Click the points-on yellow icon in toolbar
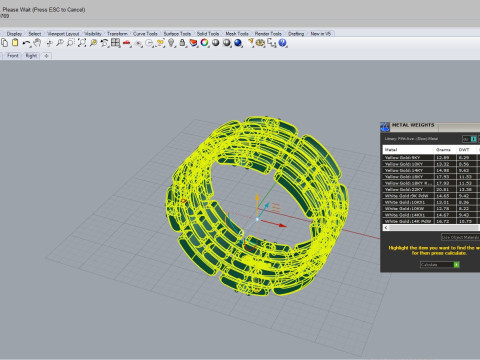This screenshot has height=360, width=480. point(160,43)
